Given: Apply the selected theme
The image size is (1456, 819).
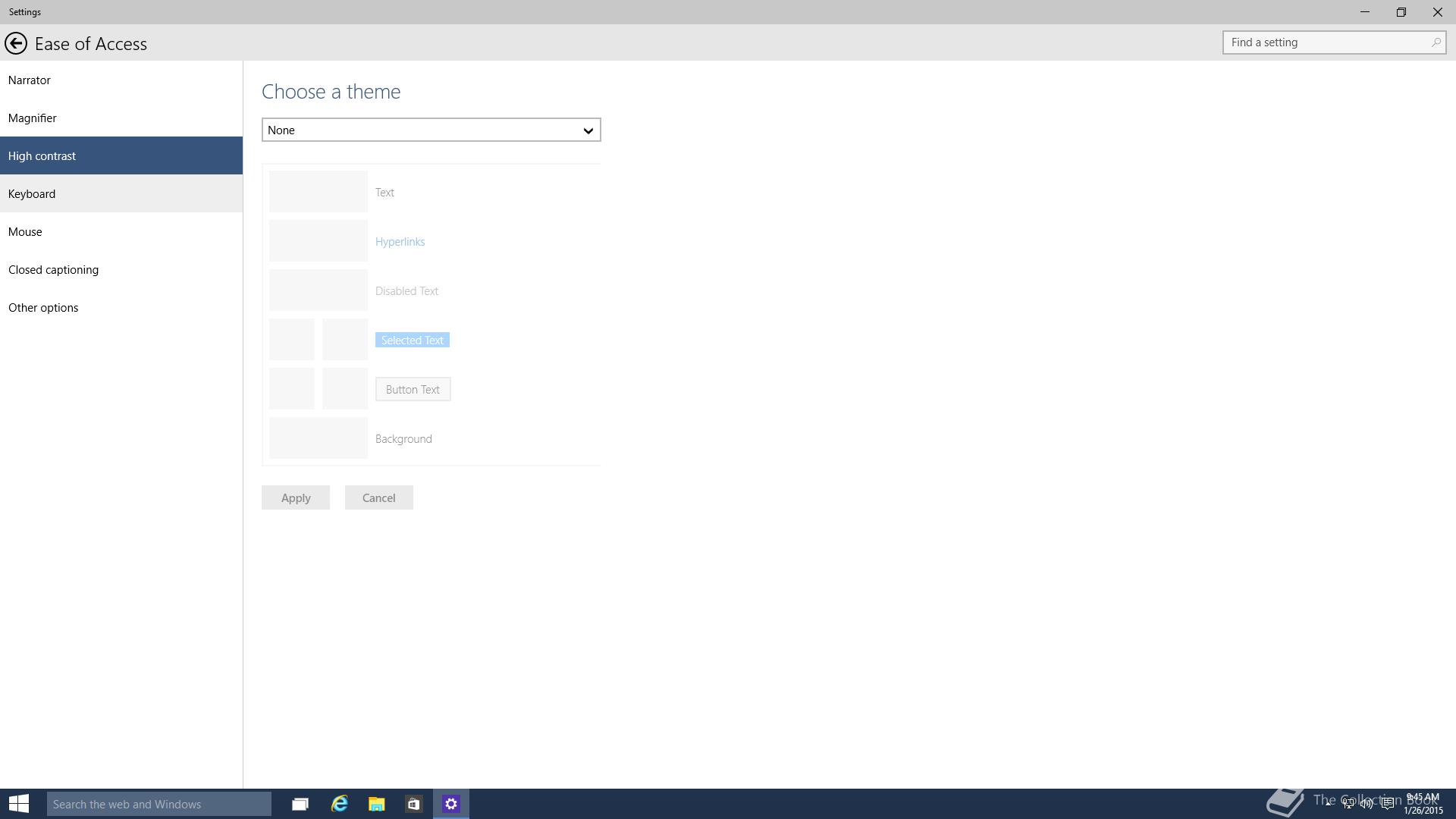Looking at the screenshot, I should [296, 497].
